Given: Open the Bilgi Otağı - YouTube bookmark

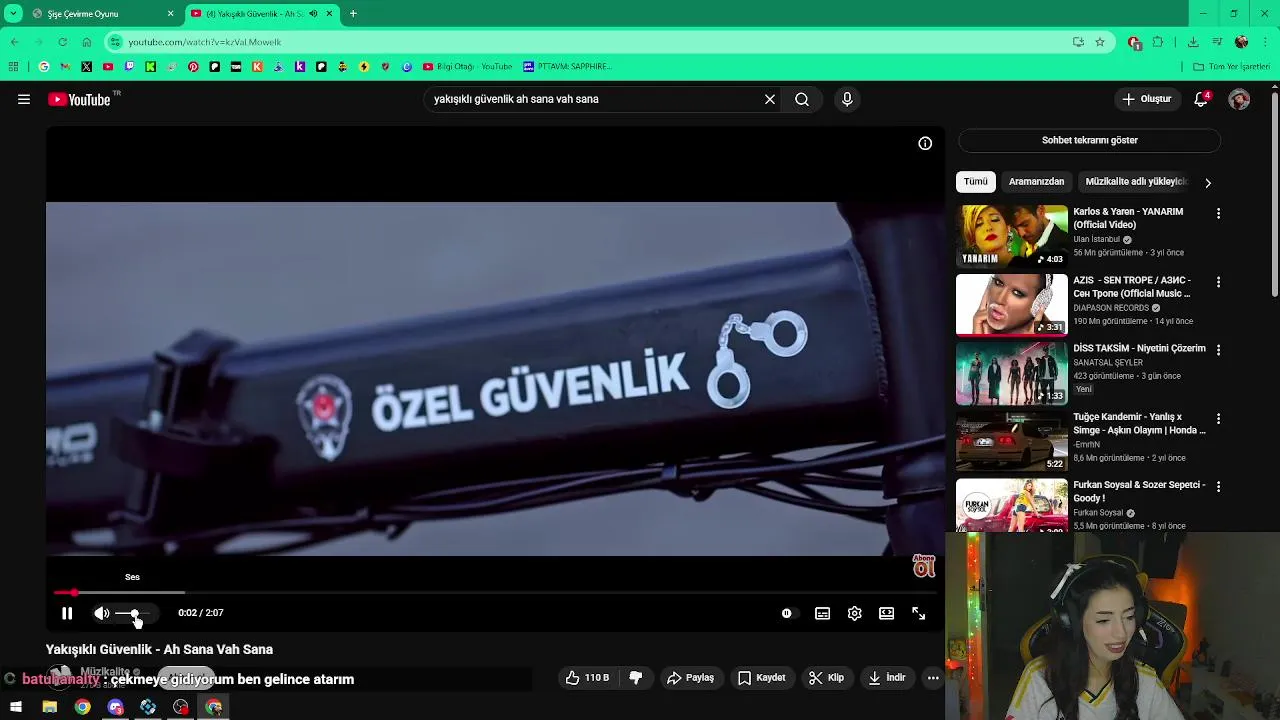Looking at the screenshot, I should pyautogui.click(x=467, y=67).
